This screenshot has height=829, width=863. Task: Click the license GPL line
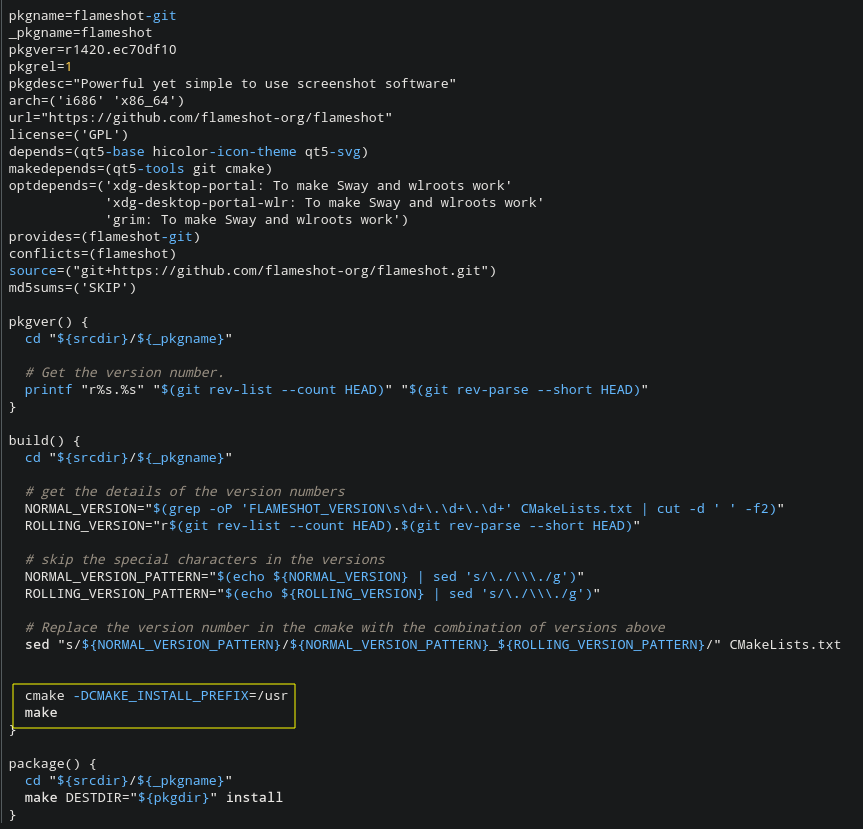coord(68,135)
